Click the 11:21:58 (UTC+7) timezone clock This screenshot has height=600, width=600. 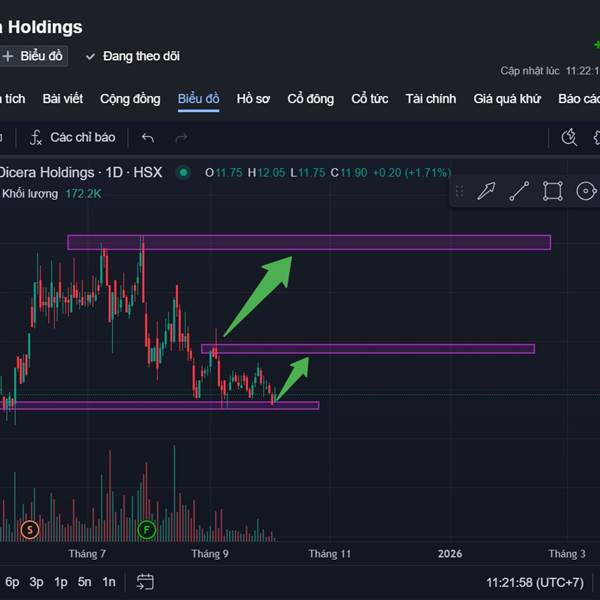tap(535, 582)
